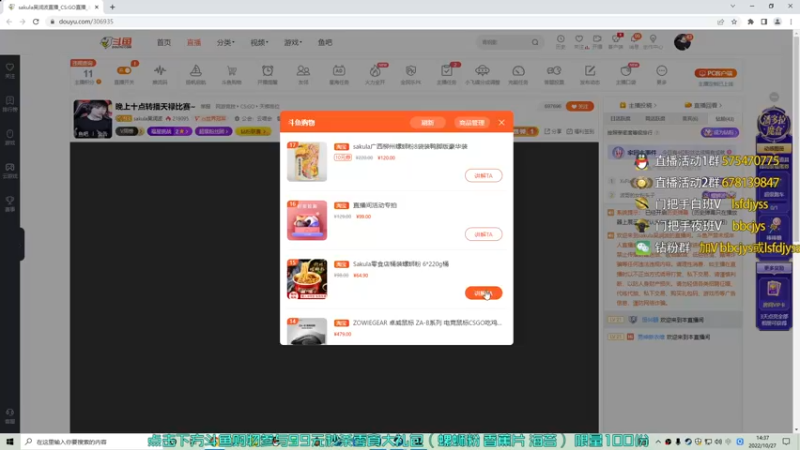Open the checklist tasks icon with red badge
Screen dimensions: 800x450
[x=446, y=71]
